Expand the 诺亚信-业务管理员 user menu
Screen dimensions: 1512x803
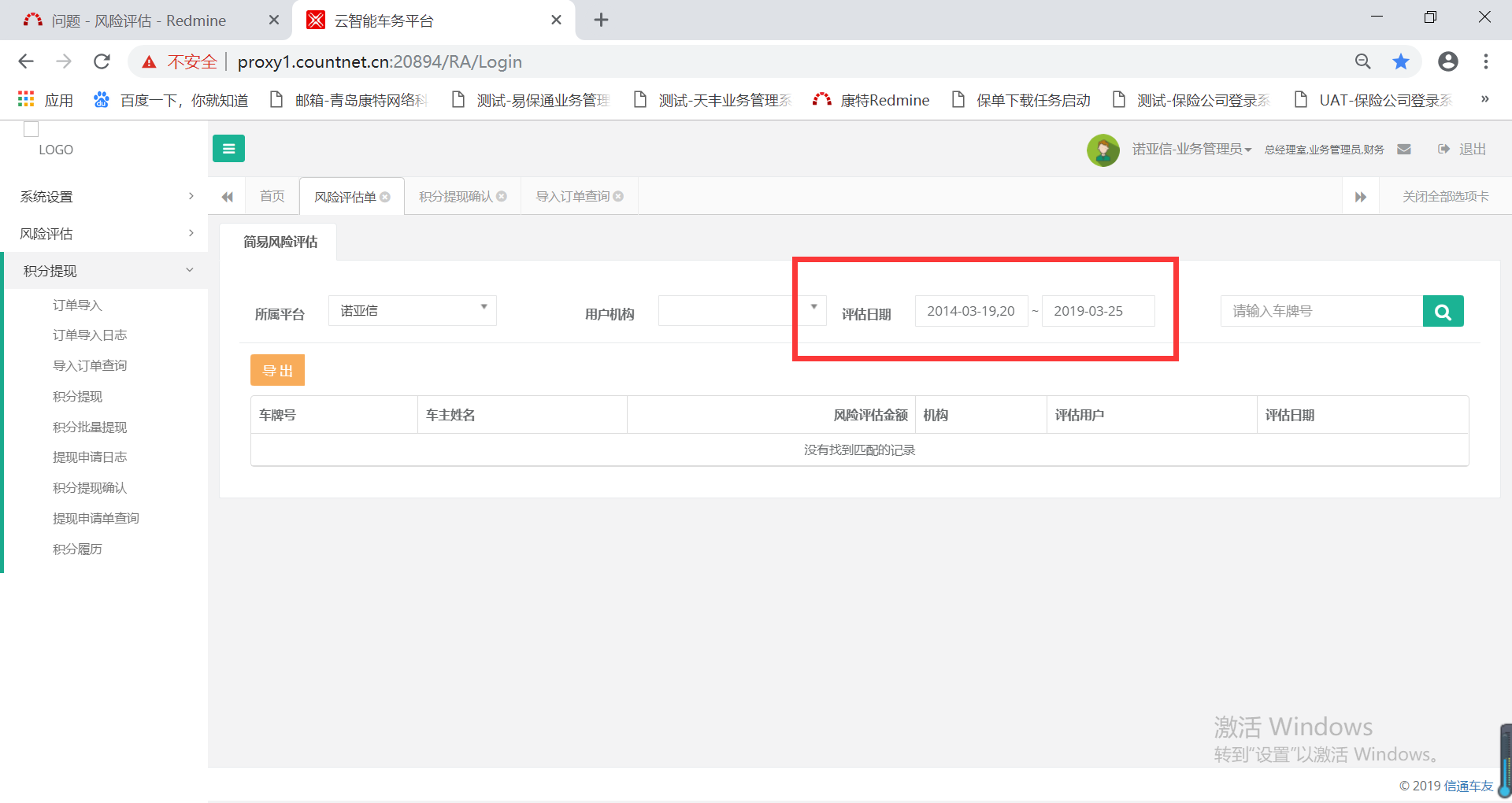pos(1191,149)
